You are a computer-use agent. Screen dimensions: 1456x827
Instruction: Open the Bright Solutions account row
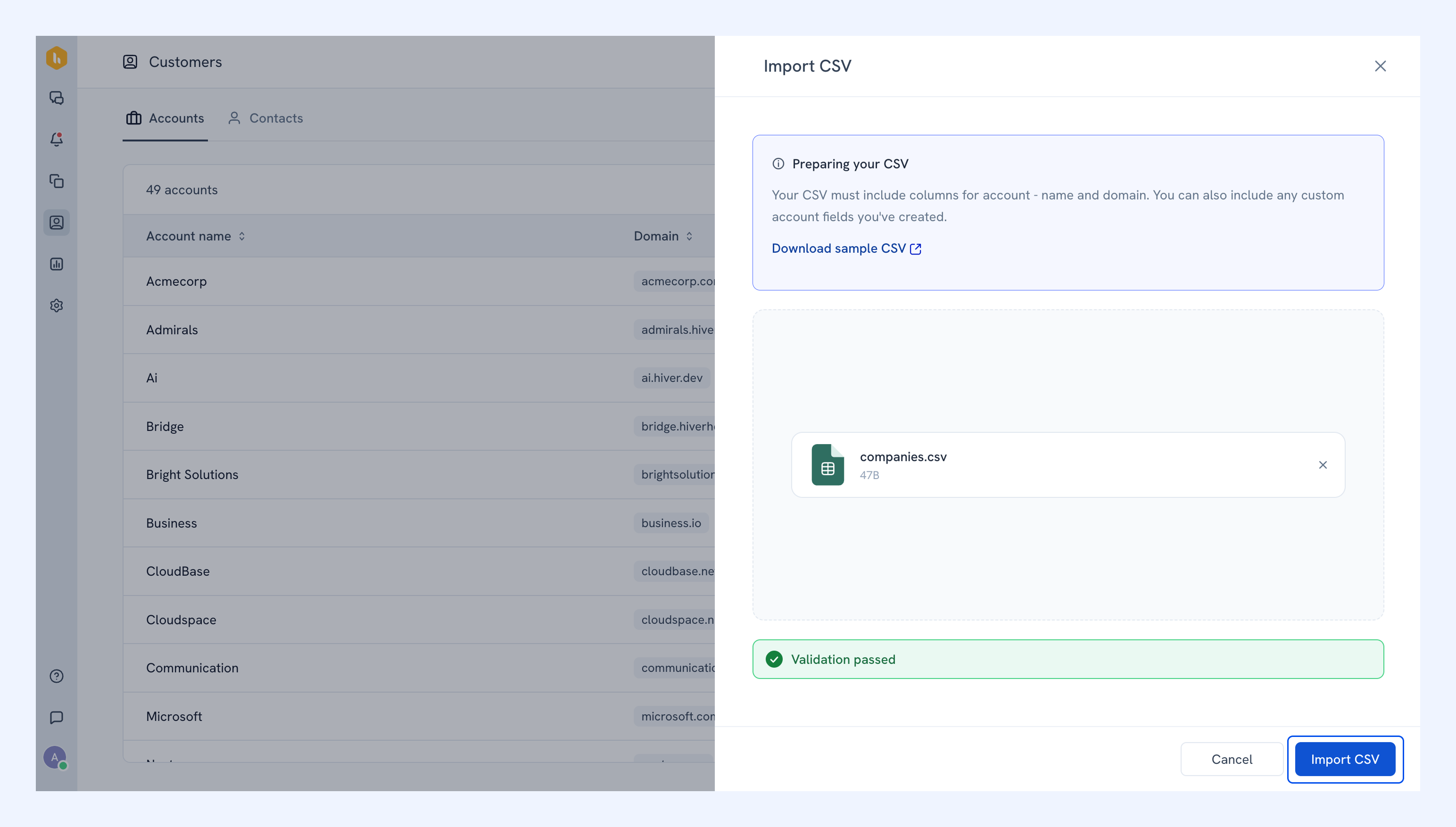pyautogui.click(x=419, y=475)
